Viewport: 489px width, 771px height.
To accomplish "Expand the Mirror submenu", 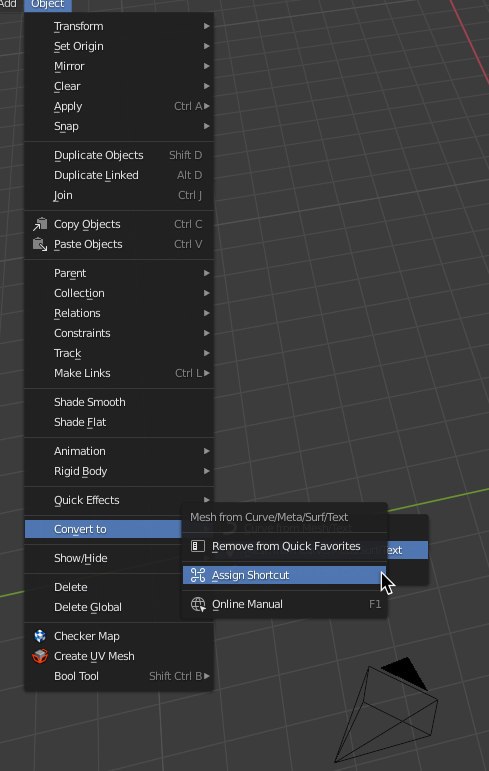I will point(119,66).
